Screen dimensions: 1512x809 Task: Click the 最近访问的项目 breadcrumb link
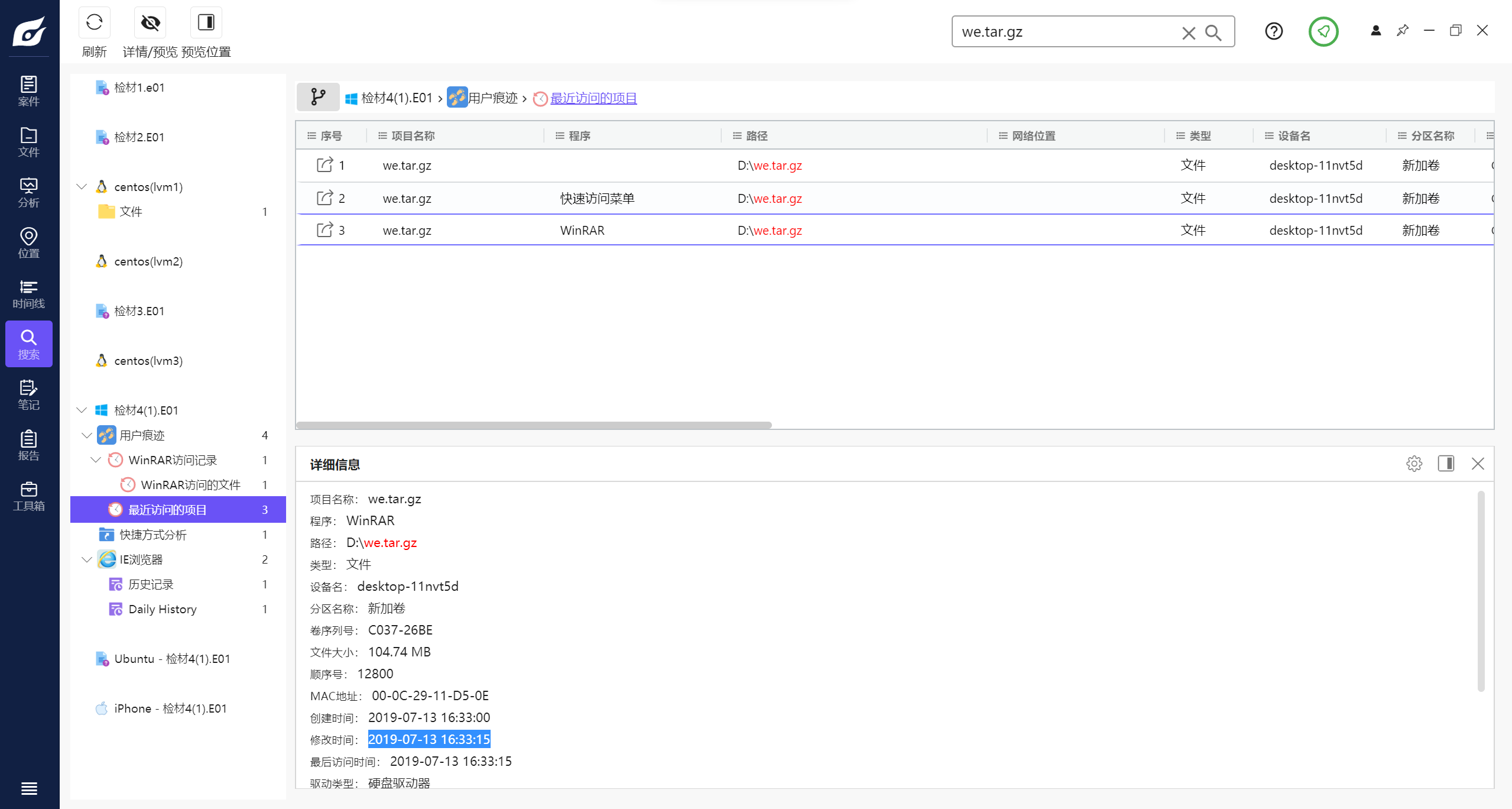(x=593, y=98)
